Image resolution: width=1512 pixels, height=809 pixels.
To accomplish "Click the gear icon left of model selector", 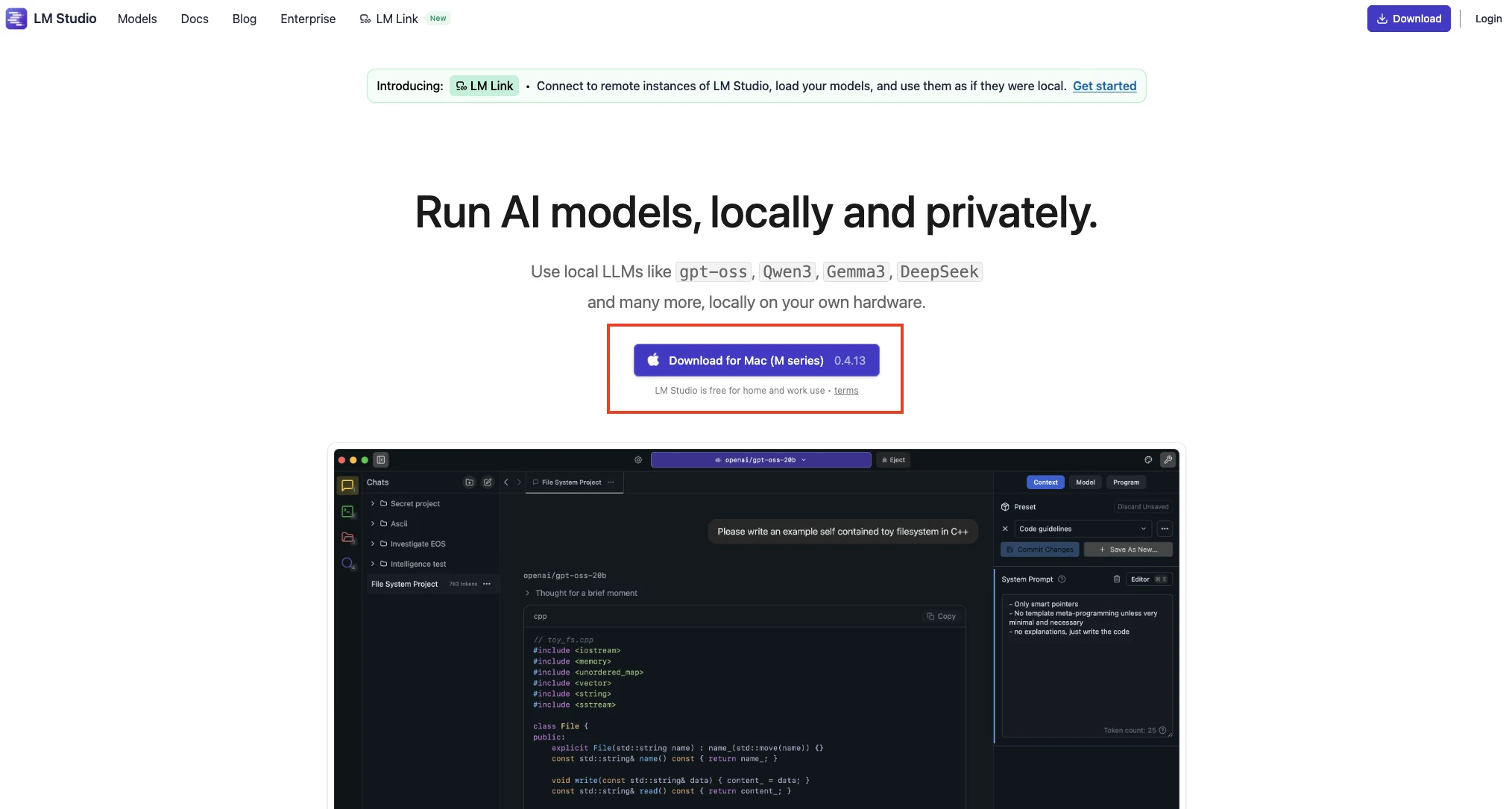I will pyautogui.click(x=638, y=460).
